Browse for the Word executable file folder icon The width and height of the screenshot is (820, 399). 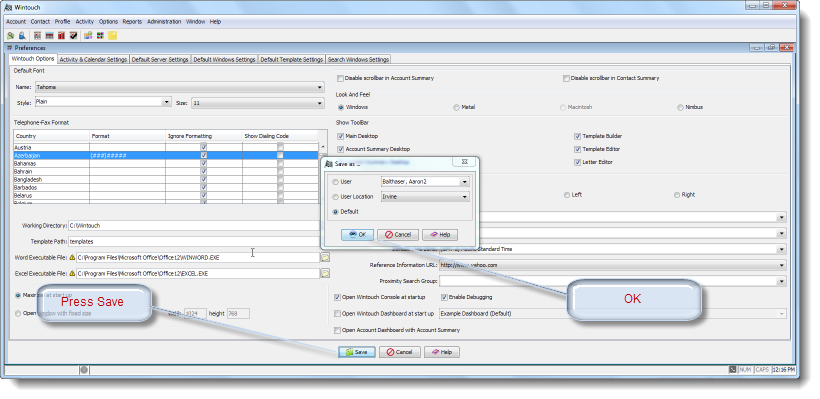tap(325, 257)
